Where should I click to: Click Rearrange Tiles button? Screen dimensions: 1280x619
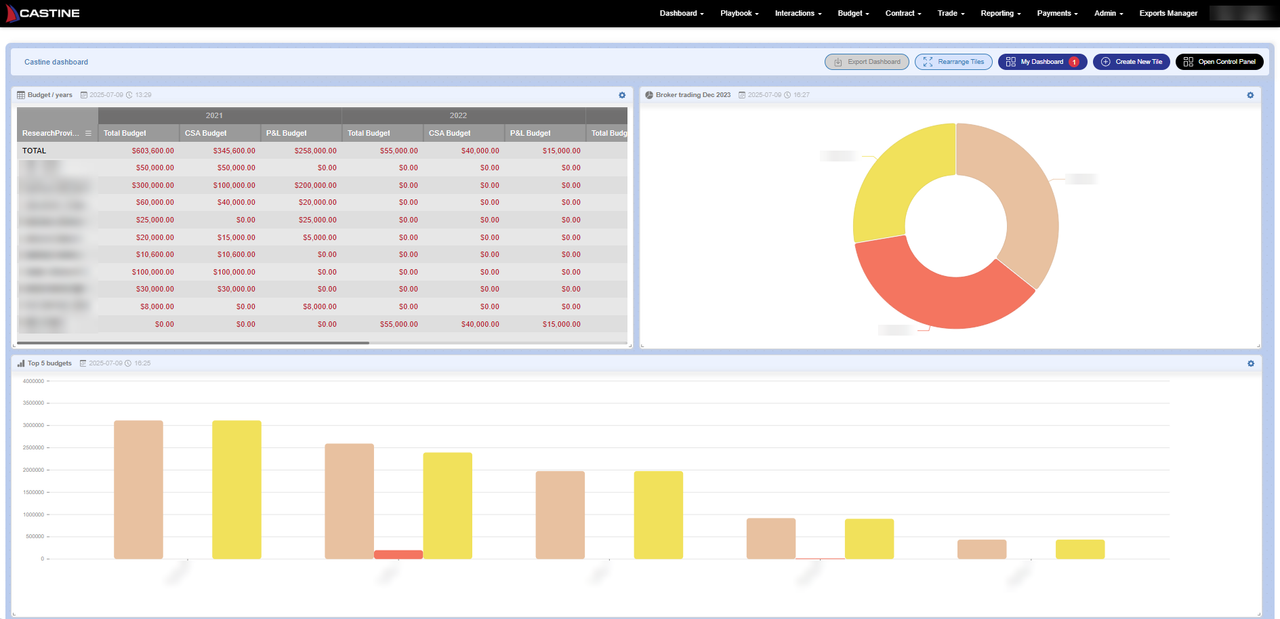(x=953, y=62)
